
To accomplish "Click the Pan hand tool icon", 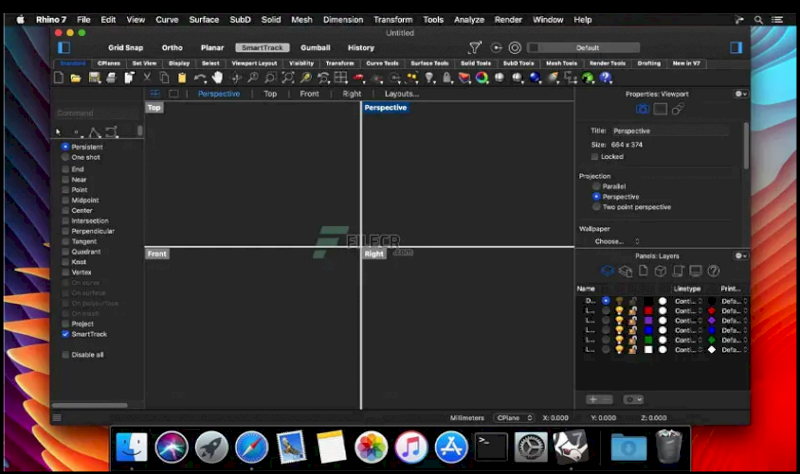I will tap(217, 78).
